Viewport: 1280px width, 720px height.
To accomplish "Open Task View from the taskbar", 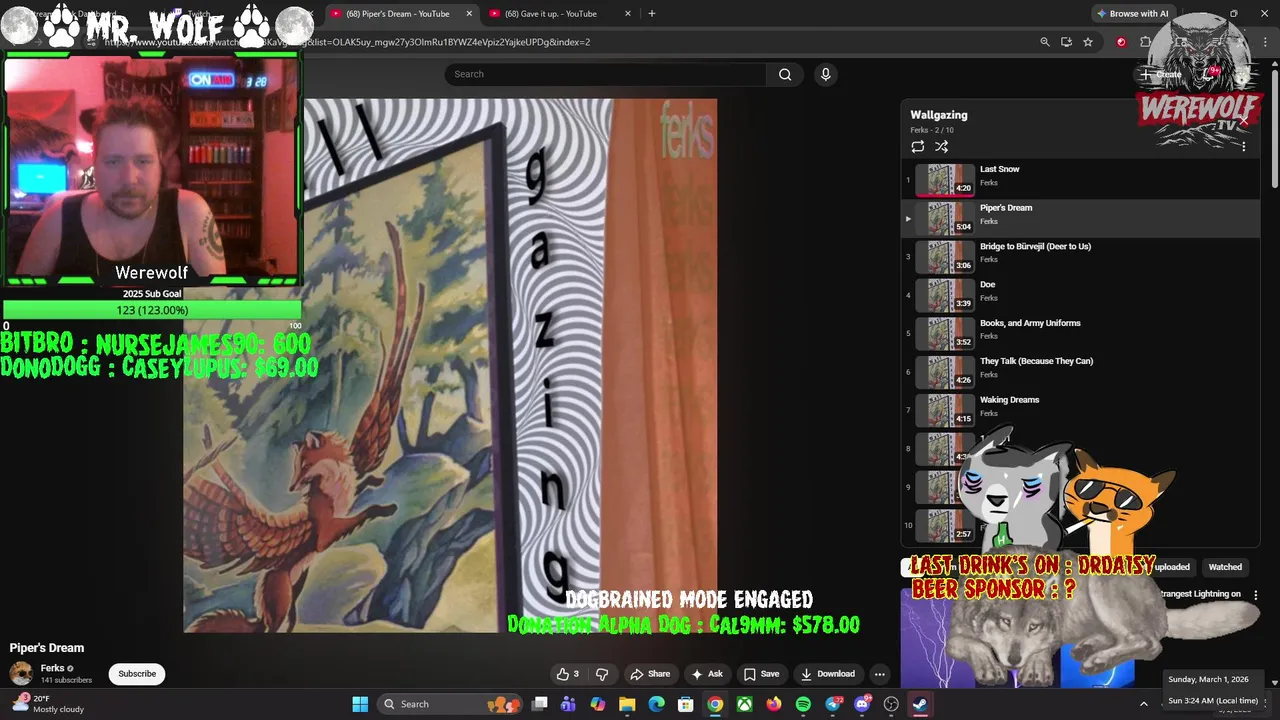I will [540, 704].
